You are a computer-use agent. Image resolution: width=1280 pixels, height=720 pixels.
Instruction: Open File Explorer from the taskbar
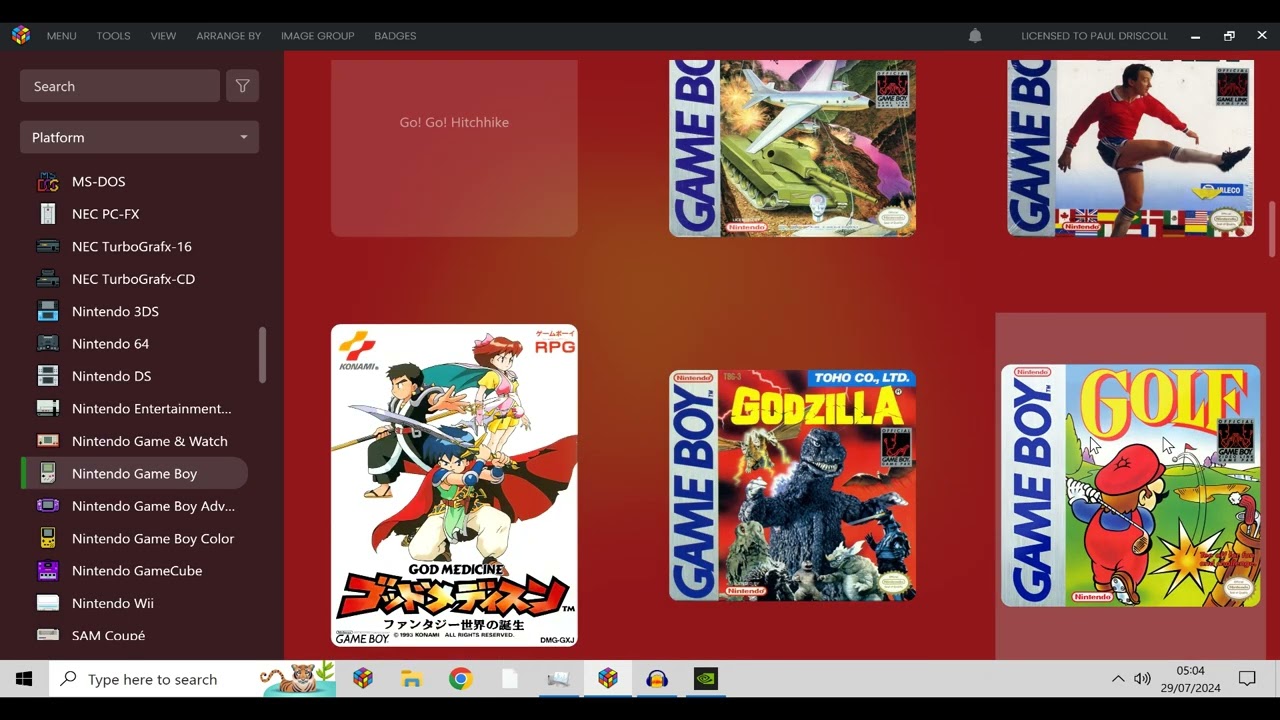point(411,679)
